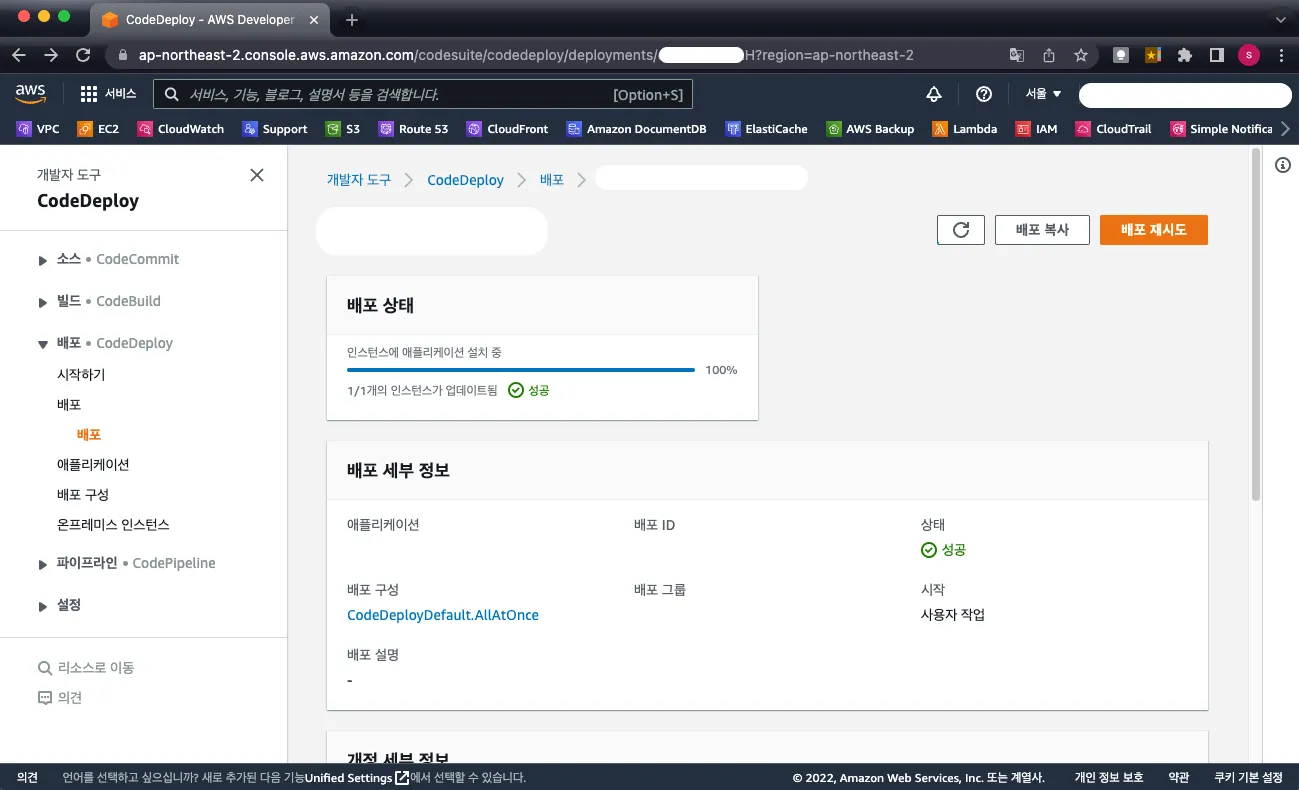Open the IAM service shortcut
This screenshot has height=790, width=1299.
(1036, 129)
